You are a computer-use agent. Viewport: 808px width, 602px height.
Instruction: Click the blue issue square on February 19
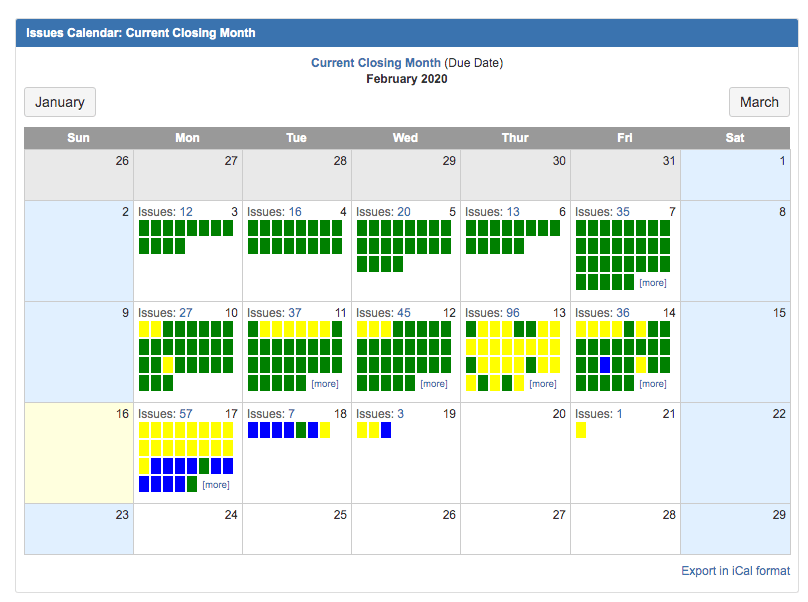pos(386,430)
